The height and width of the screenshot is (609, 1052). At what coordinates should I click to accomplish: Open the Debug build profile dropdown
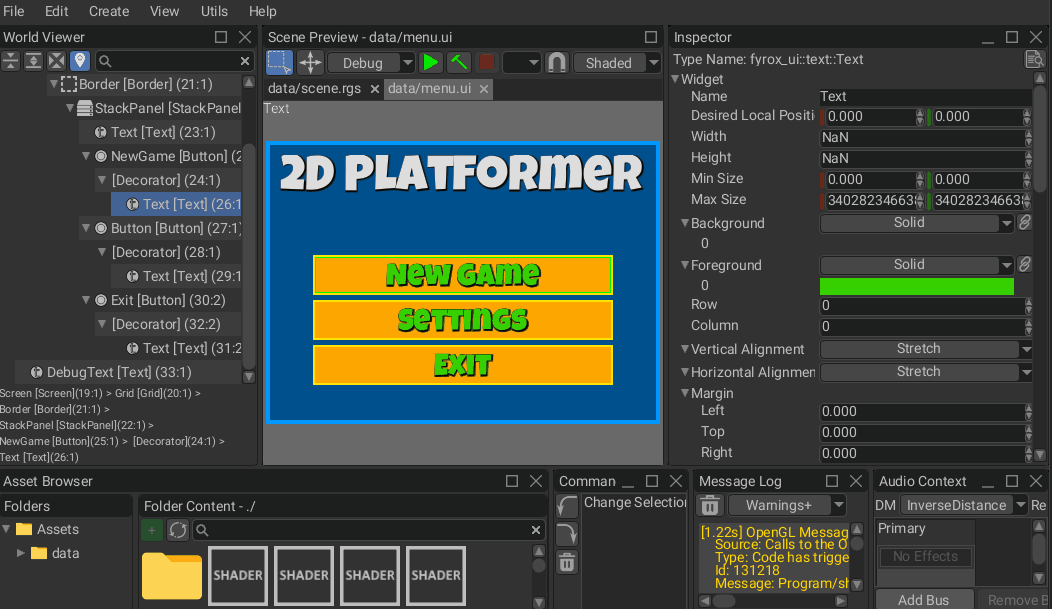click(371, 62)
